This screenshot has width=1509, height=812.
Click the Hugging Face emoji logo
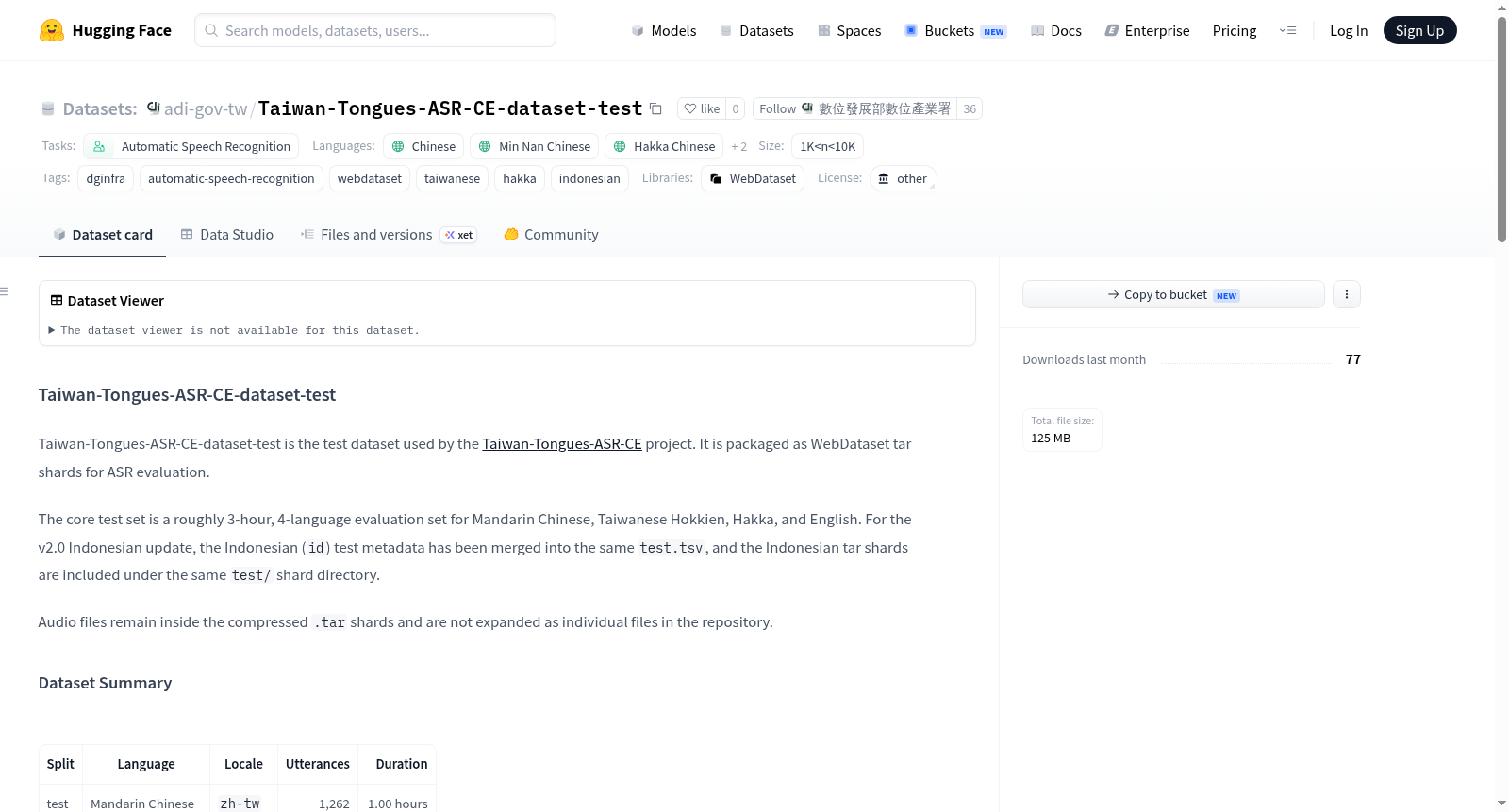tap(52, 30)
